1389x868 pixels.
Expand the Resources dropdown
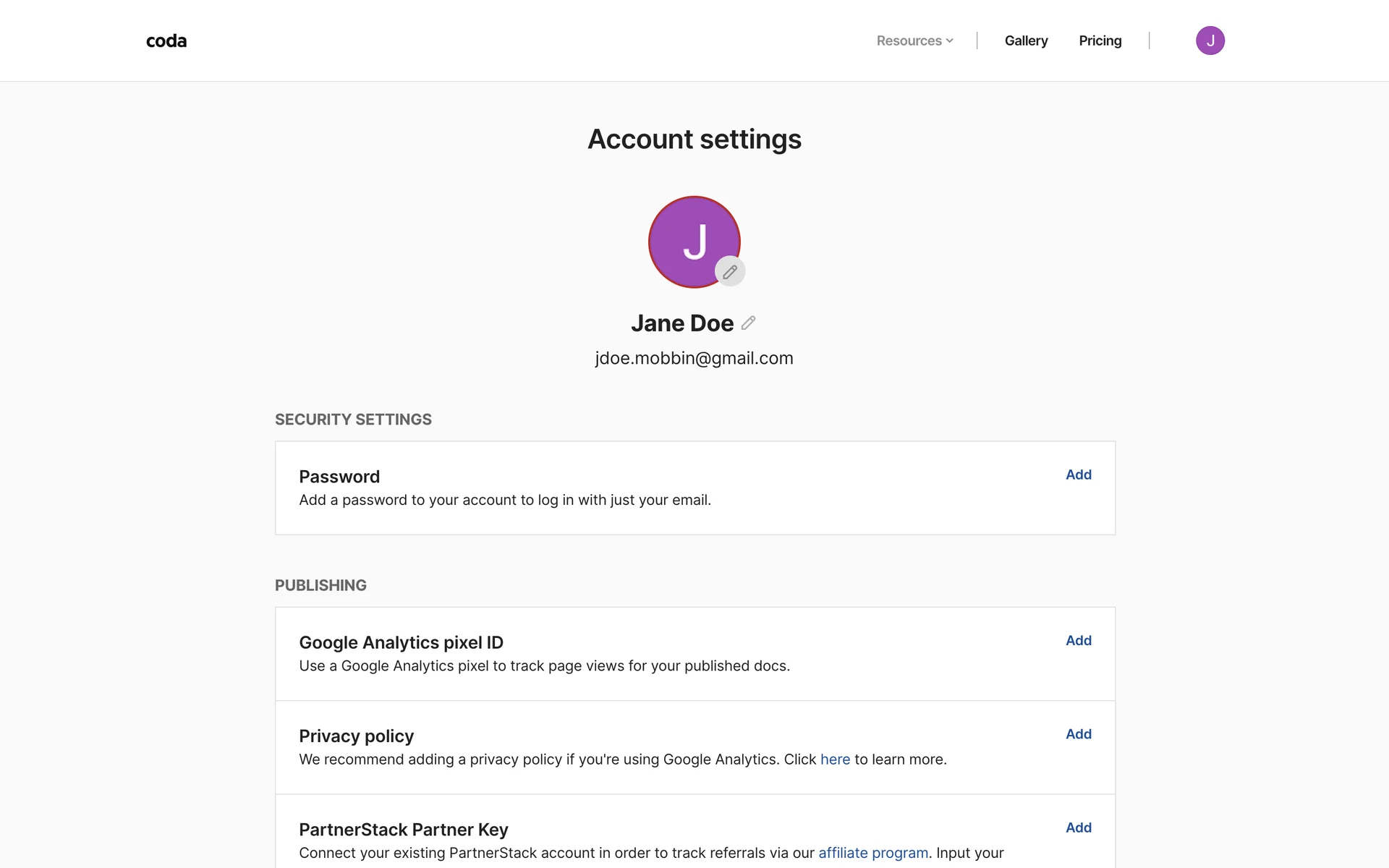tap(909, 41)
